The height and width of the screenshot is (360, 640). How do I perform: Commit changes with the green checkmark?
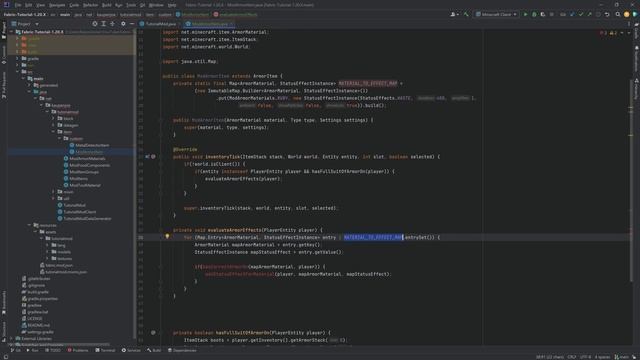[x=580, y=14]
